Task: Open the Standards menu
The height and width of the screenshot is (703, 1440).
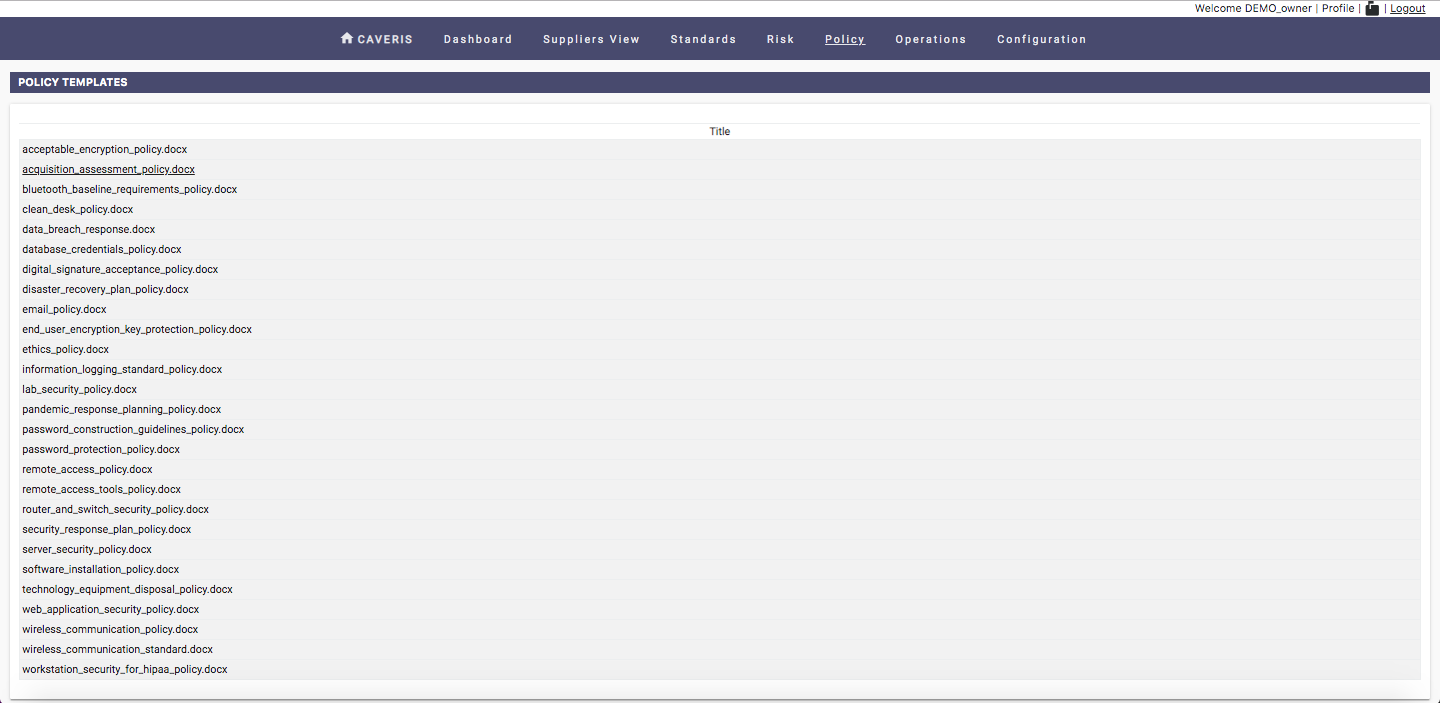Action: point(703,39)
